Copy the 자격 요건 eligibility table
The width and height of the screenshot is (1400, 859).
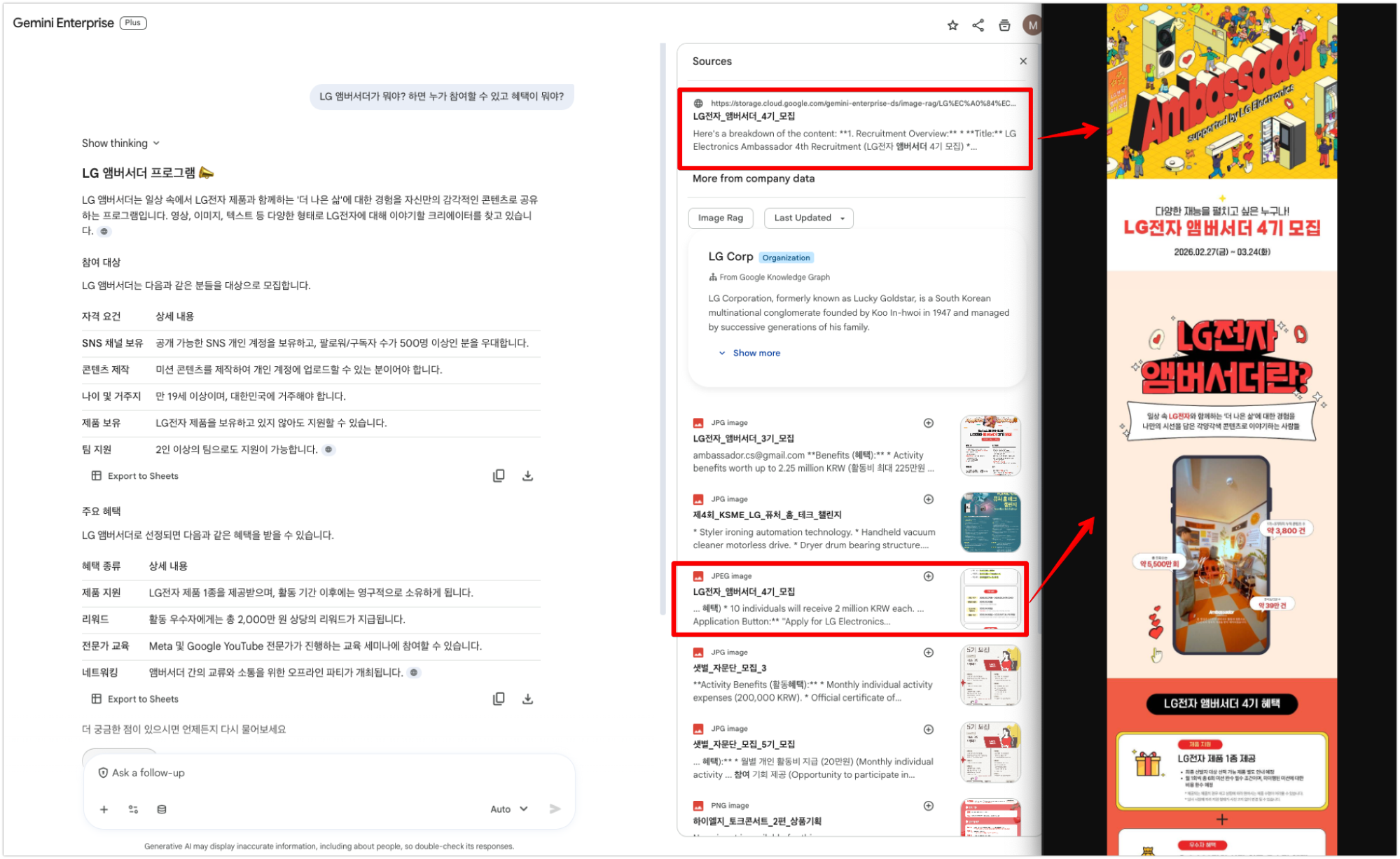[499, 477]
